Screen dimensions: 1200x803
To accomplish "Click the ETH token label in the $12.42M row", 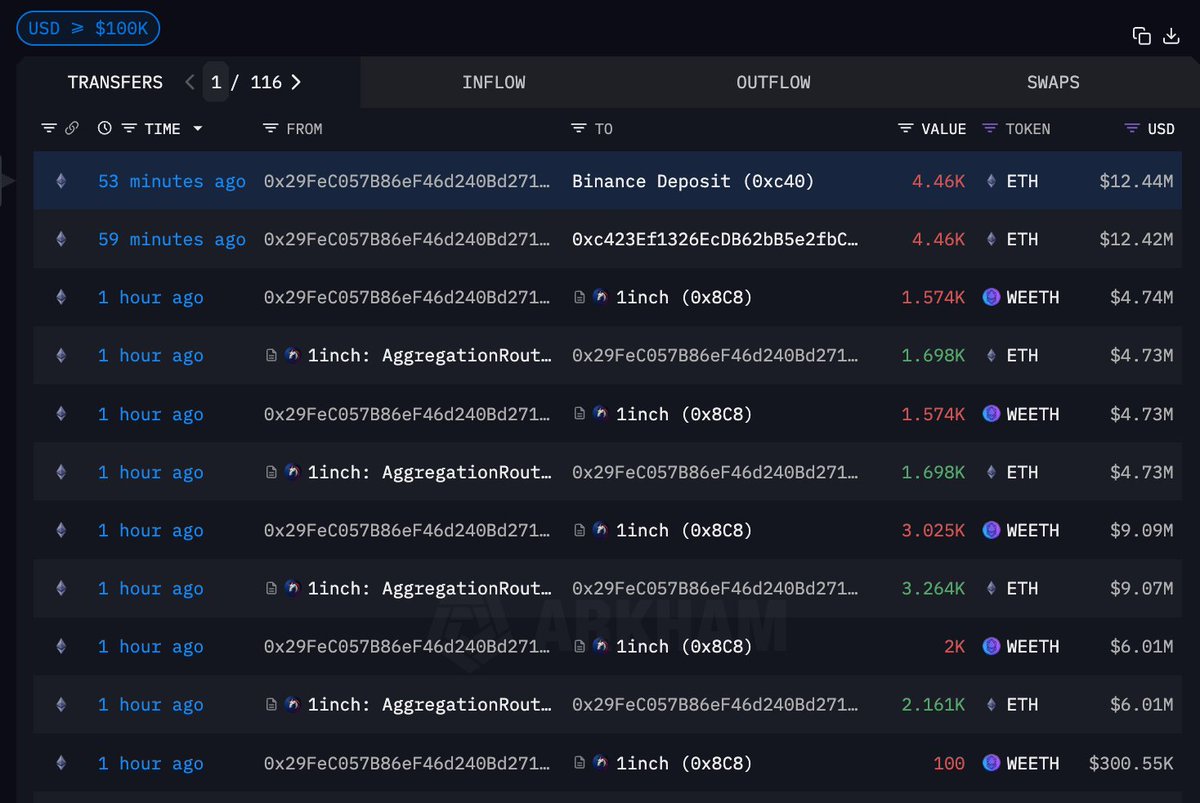I will pyautogui.click(x=1022, y=239).
